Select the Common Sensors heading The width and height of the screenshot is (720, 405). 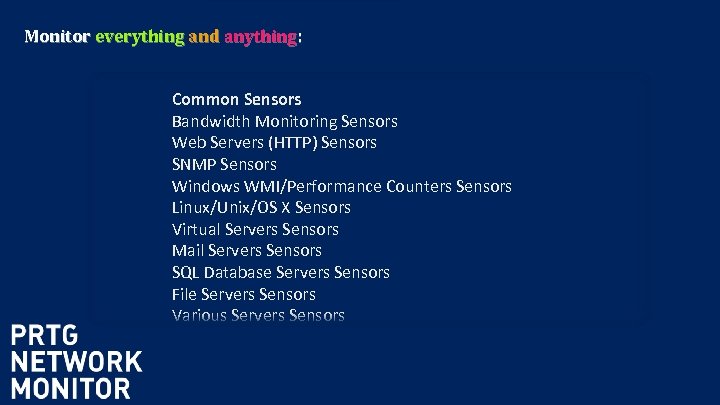236,99
